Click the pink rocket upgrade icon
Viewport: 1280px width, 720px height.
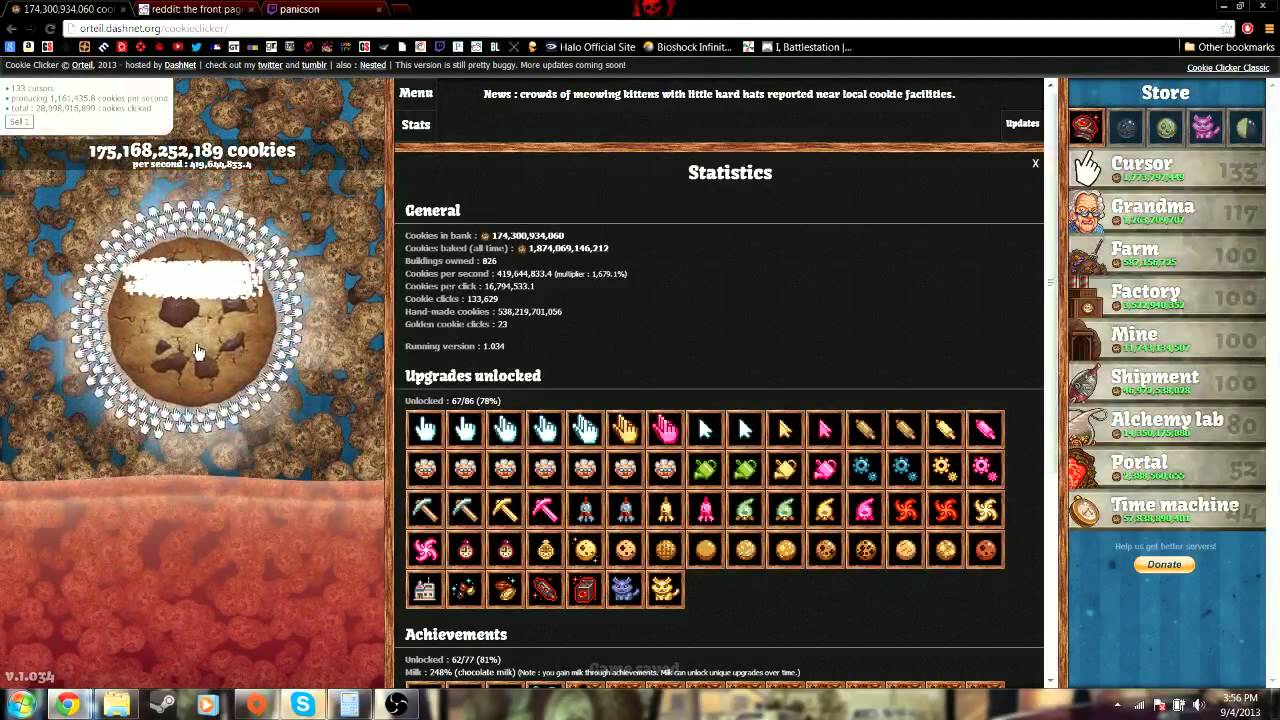(705, 510)
